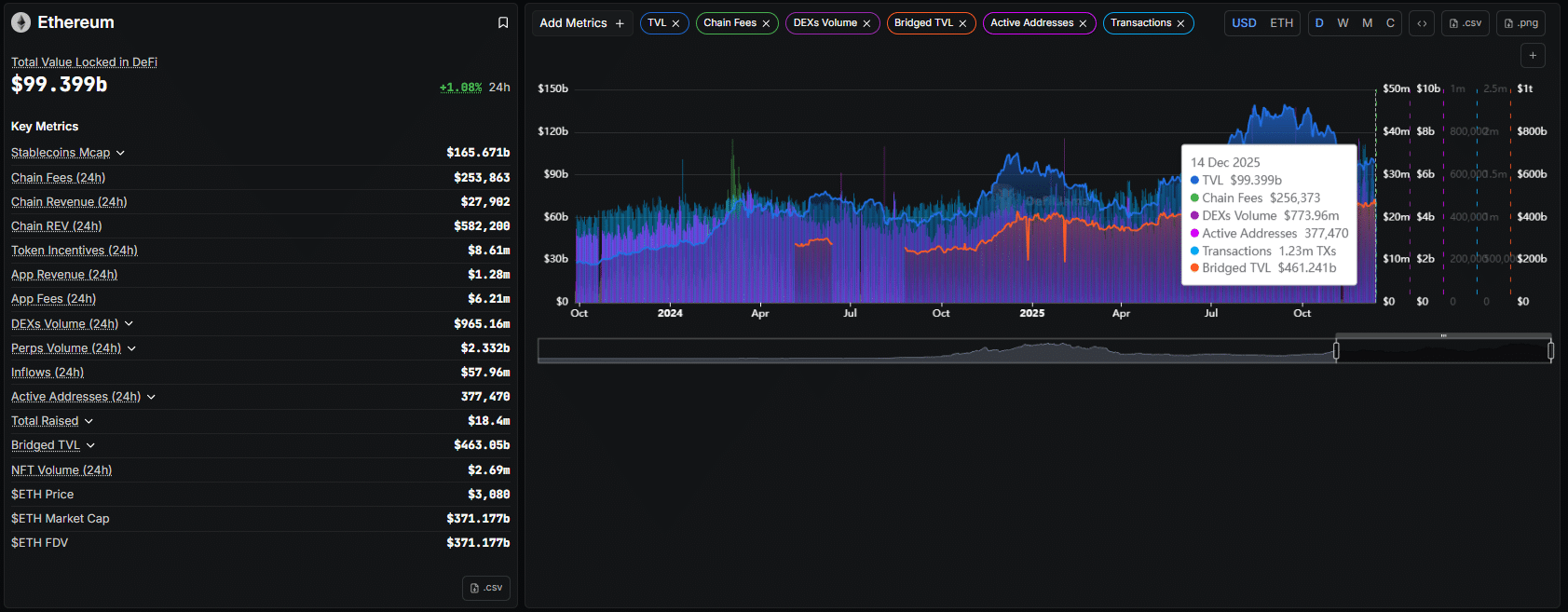
Task: Download key metrics .csv at panel bottom
Action: 486,588
